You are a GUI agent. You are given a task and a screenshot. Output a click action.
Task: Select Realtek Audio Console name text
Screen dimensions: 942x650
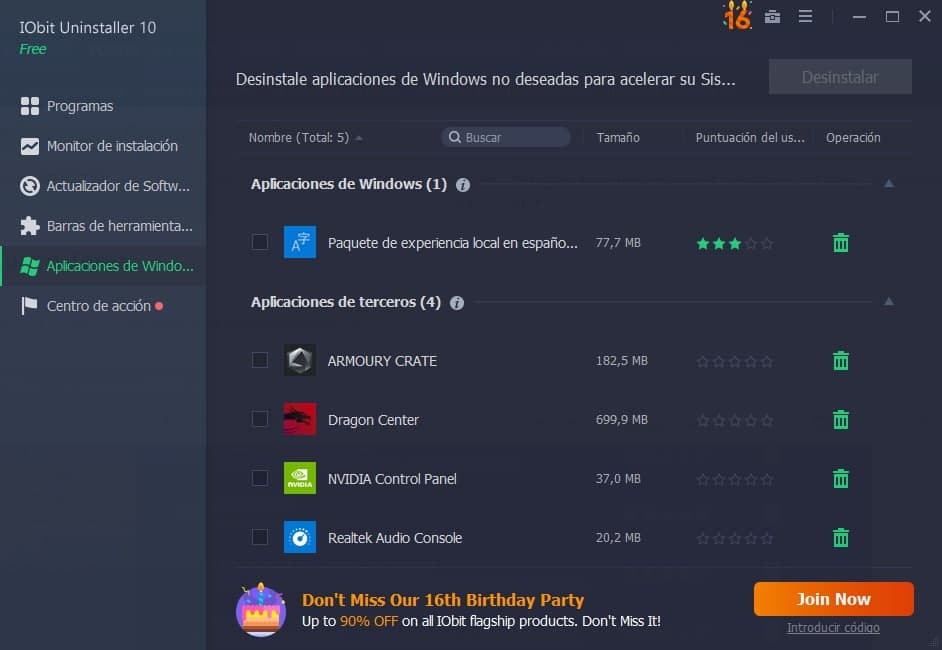[x=395, y=538]
